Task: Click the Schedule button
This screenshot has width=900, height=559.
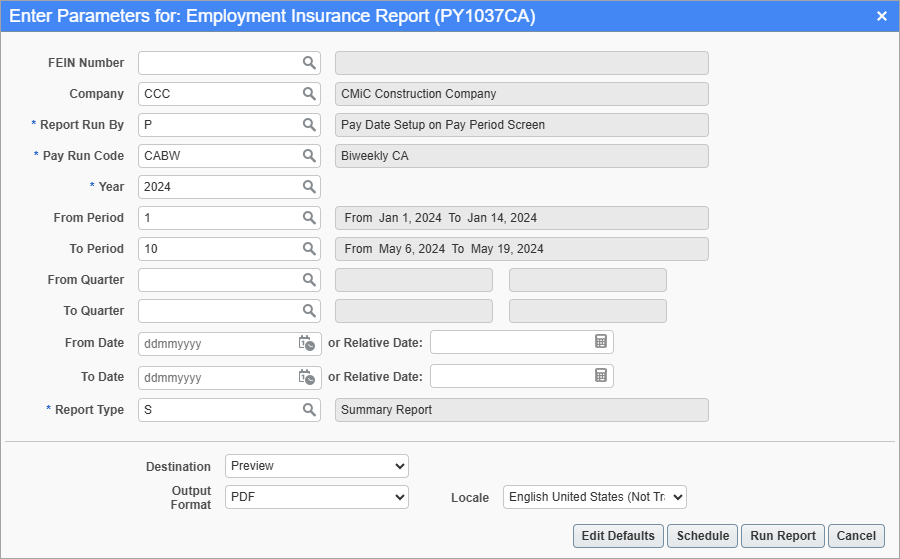Action: tap(703, 535)
